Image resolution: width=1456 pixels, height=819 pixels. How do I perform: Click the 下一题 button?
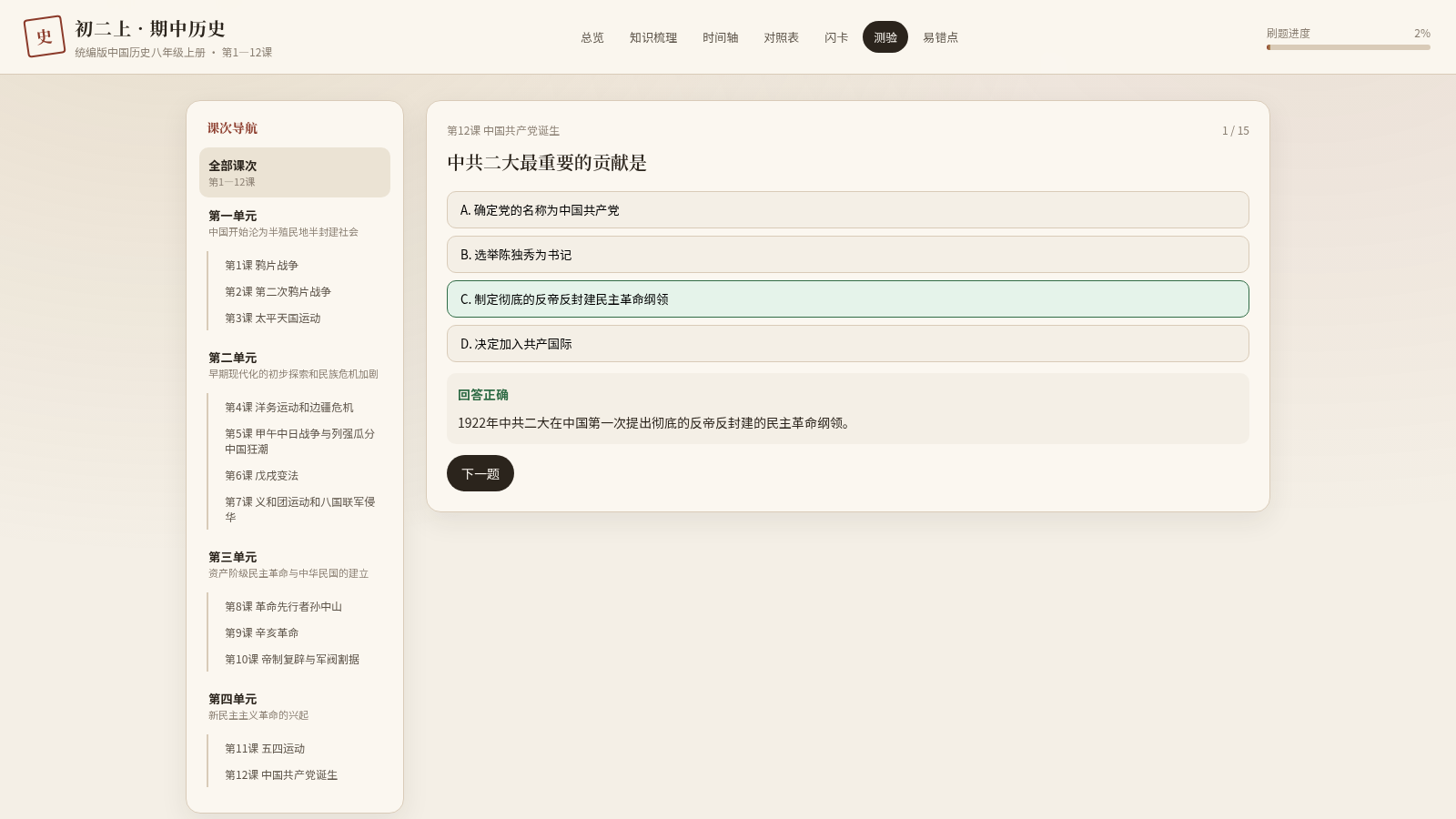(480, 473)
